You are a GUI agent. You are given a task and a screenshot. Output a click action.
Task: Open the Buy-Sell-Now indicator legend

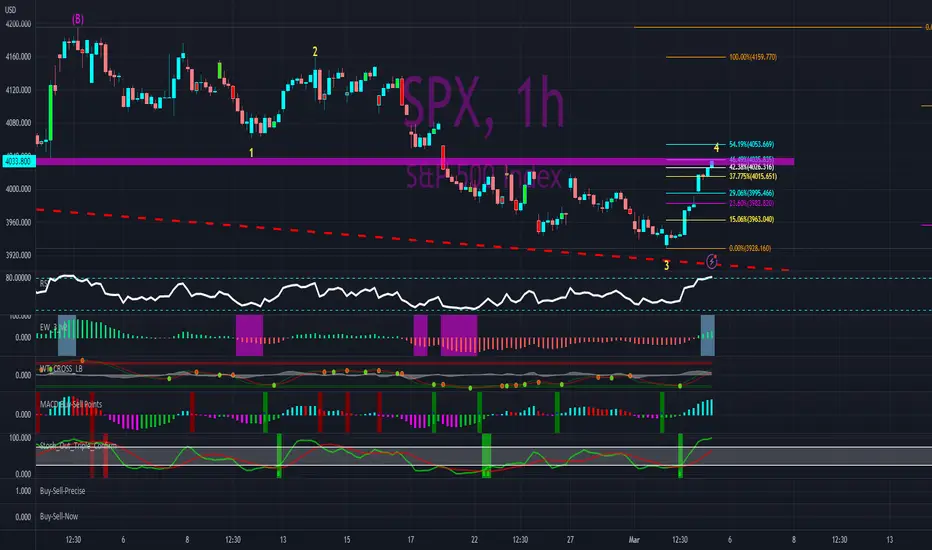59,517
